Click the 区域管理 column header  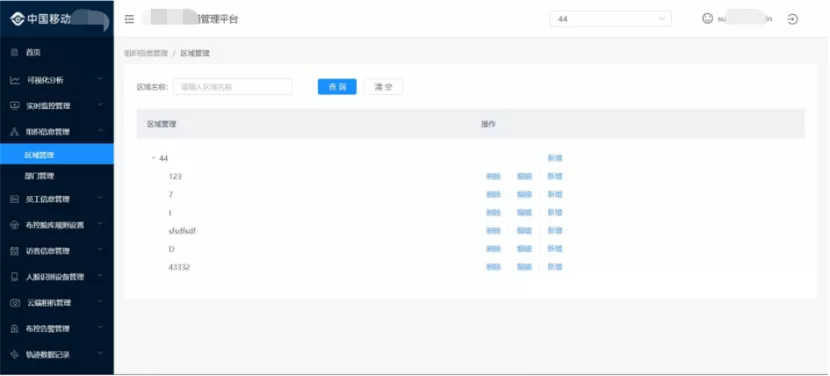[161, 124]
